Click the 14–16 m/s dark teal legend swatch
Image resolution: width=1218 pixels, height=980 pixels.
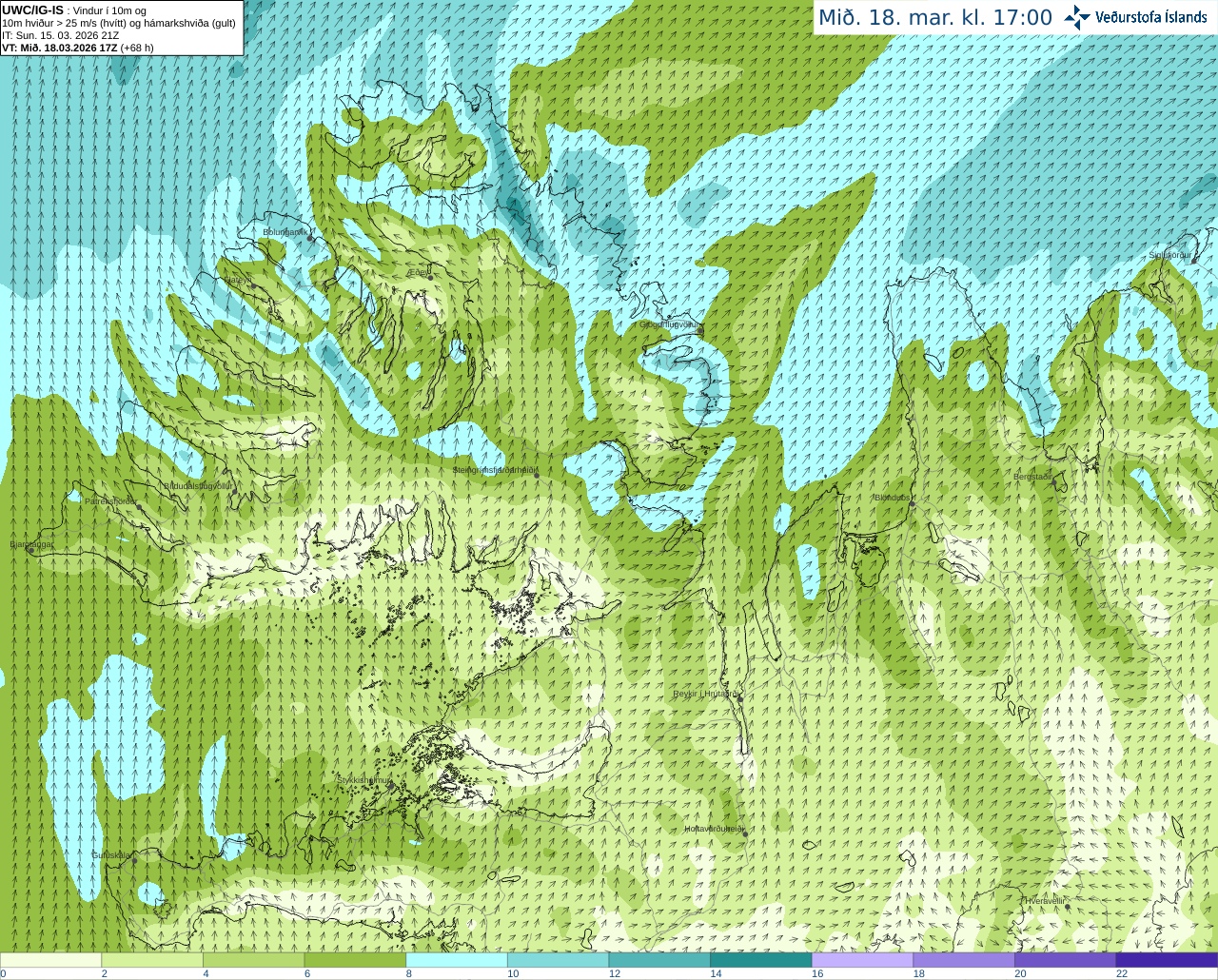point(761,960)
